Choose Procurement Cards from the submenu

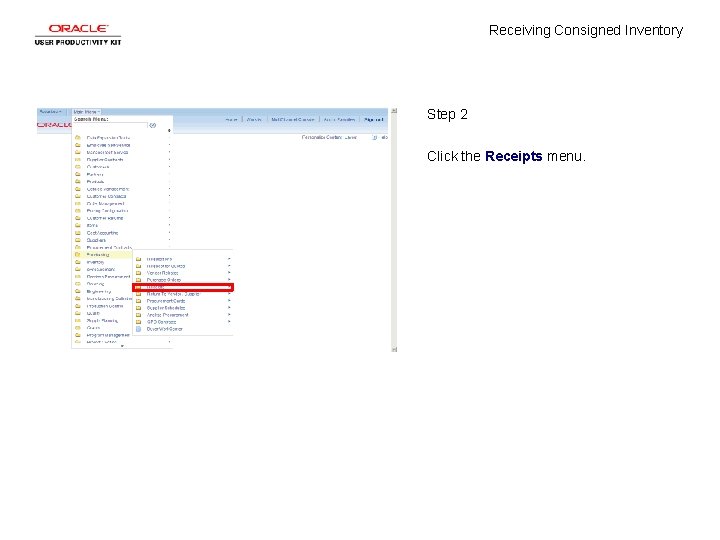click(166, 301)
